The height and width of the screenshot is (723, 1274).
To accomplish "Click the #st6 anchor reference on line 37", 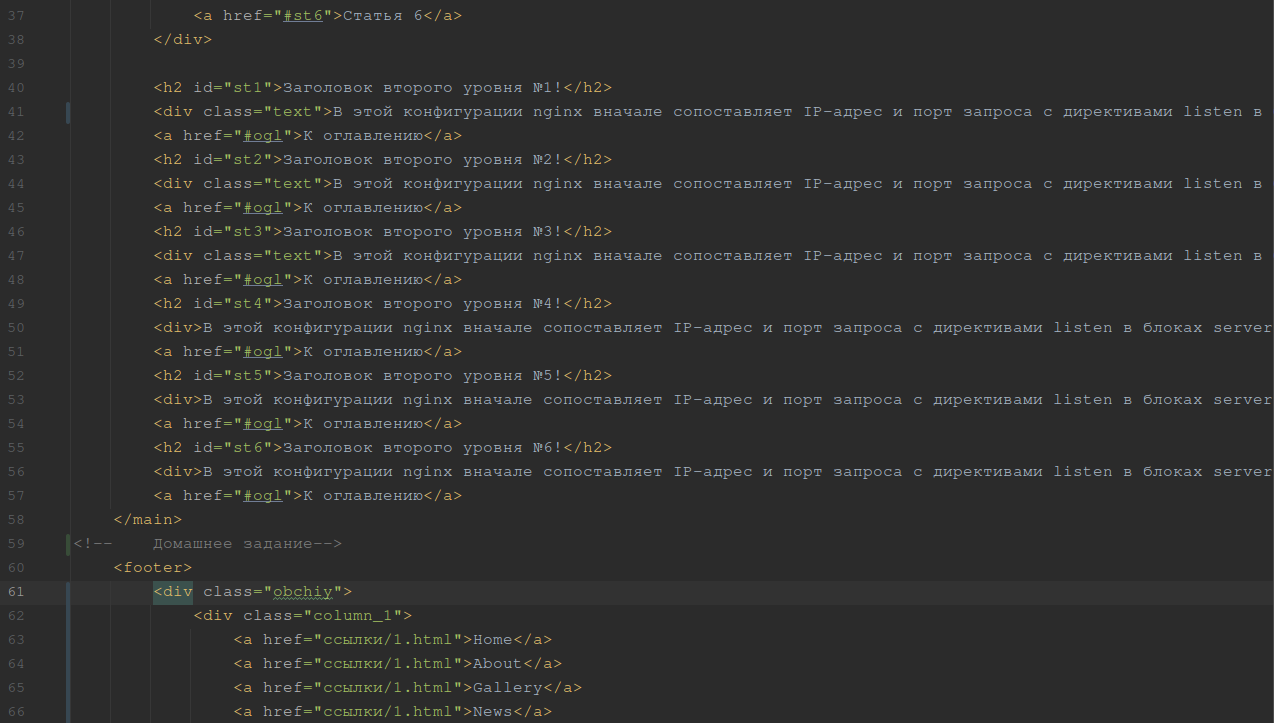I will click(307, 16).
